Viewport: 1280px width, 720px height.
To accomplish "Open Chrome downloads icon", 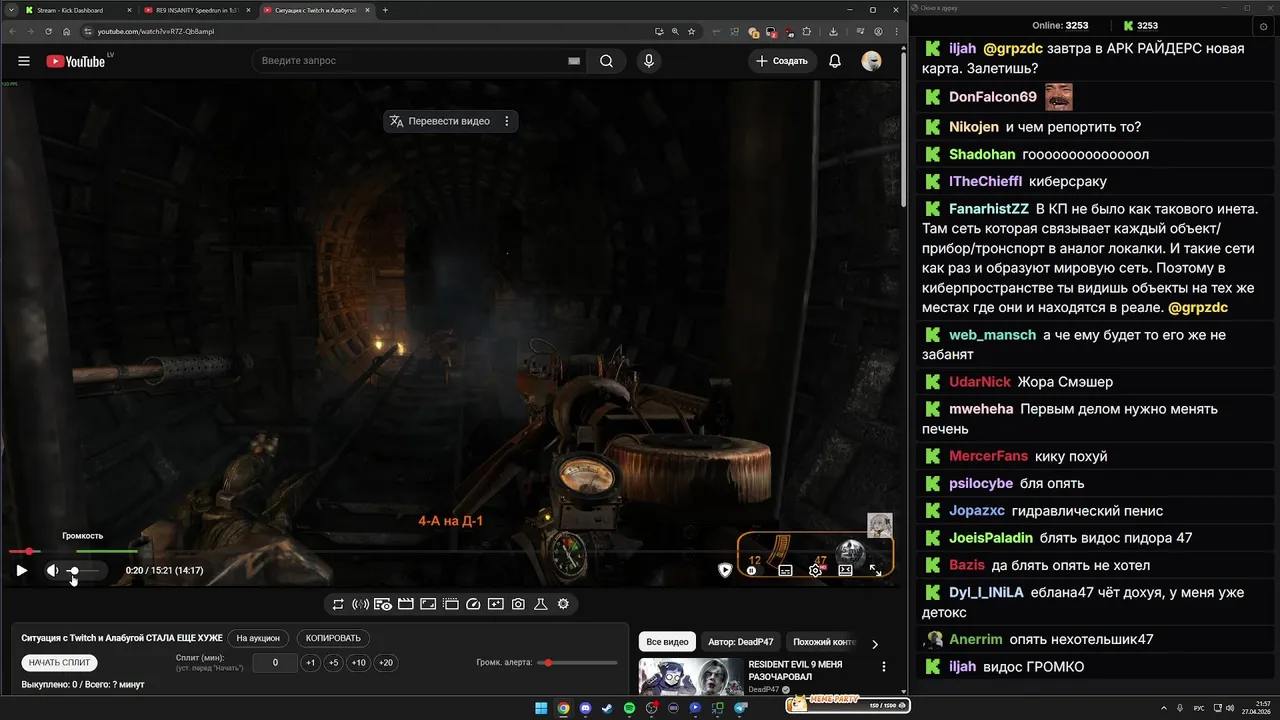I will coord(833,31).
